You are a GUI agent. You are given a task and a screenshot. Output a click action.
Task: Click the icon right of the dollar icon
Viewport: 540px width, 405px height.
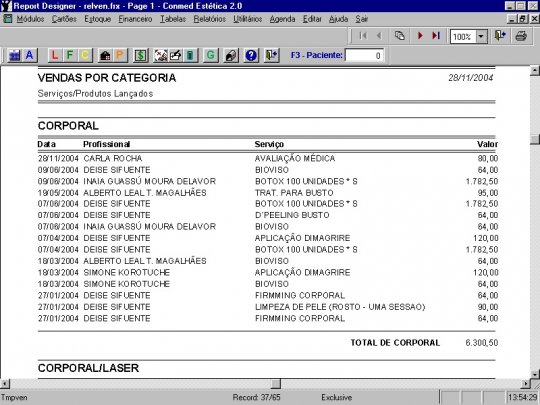pos(160,55)
